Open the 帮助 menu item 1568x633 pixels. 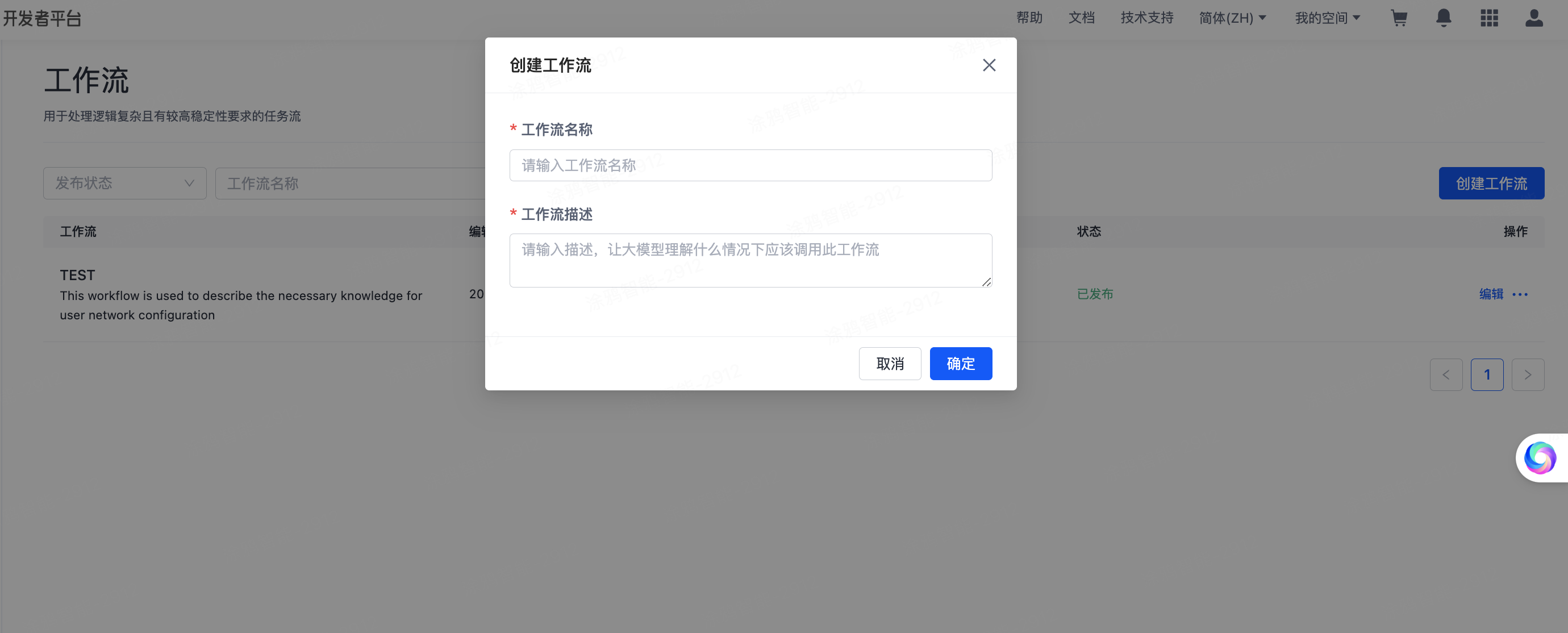1029,18
